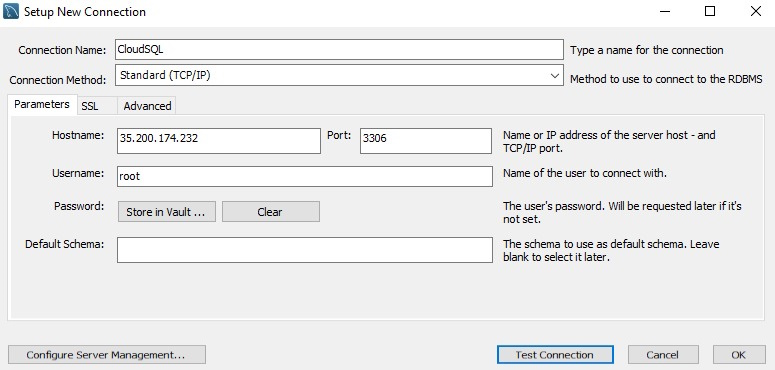This screenshot has width=775, height=370.
Task: Click 'Type a name for the connection' hint
Action: pyautogui.click(x=646, y=50)
